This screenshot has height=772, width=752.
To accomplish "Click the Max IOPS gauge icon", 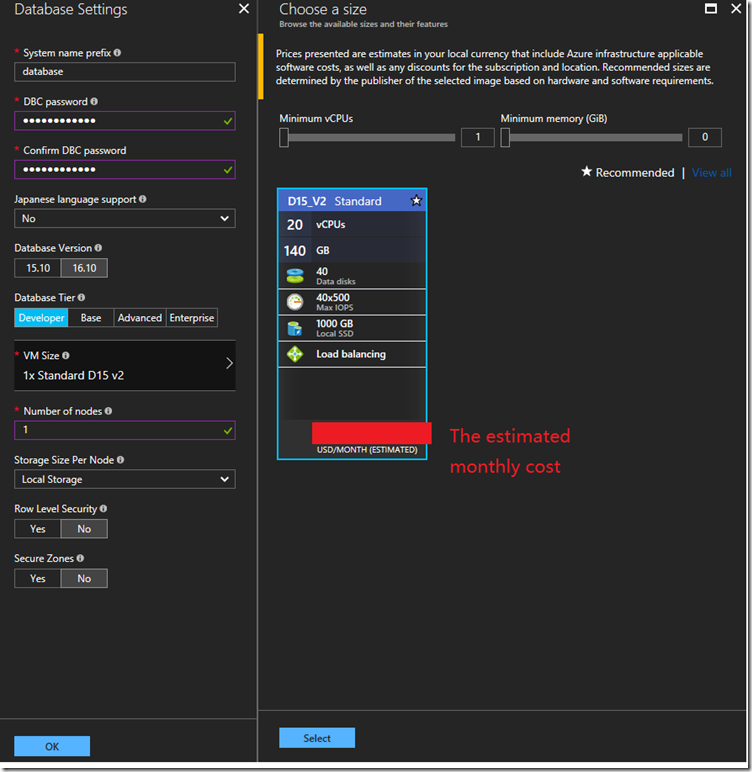I will tap(295, 302).
